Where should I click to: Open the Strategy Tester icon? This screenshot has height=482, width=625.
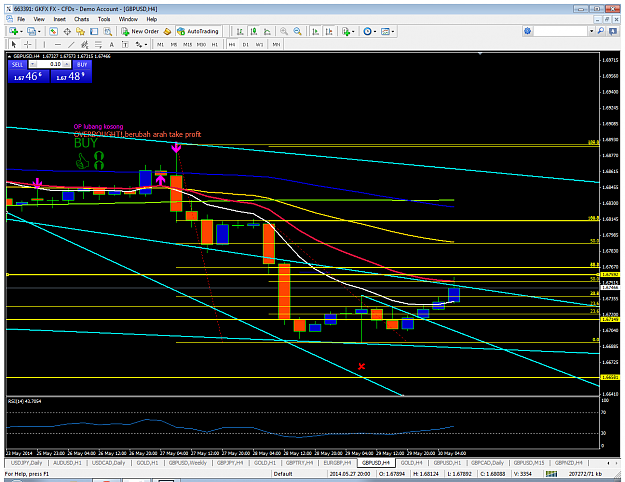tap(108, 31)
